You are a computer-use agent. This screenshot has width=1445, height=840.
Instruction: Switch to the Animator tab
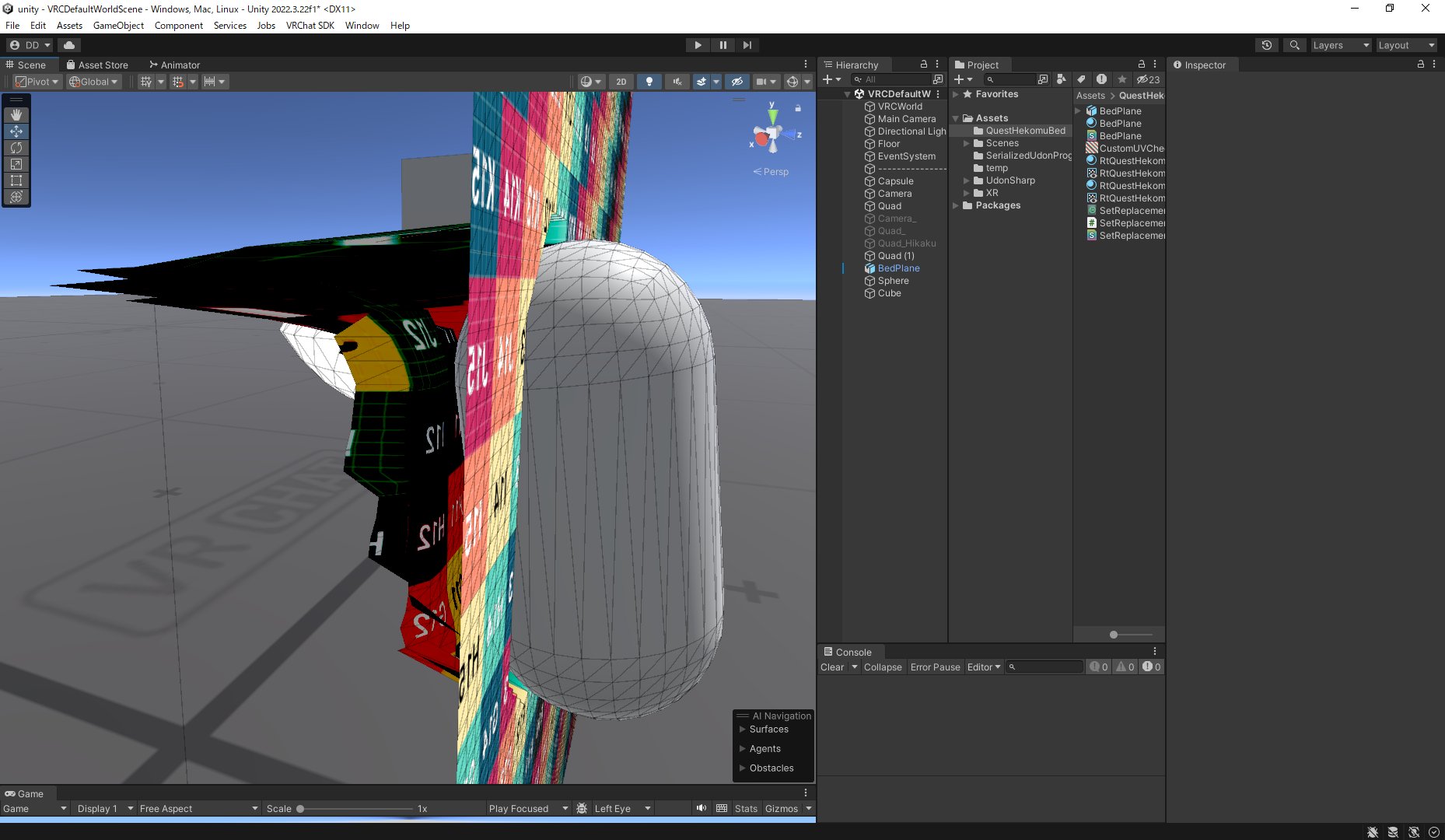pos(174,65)
